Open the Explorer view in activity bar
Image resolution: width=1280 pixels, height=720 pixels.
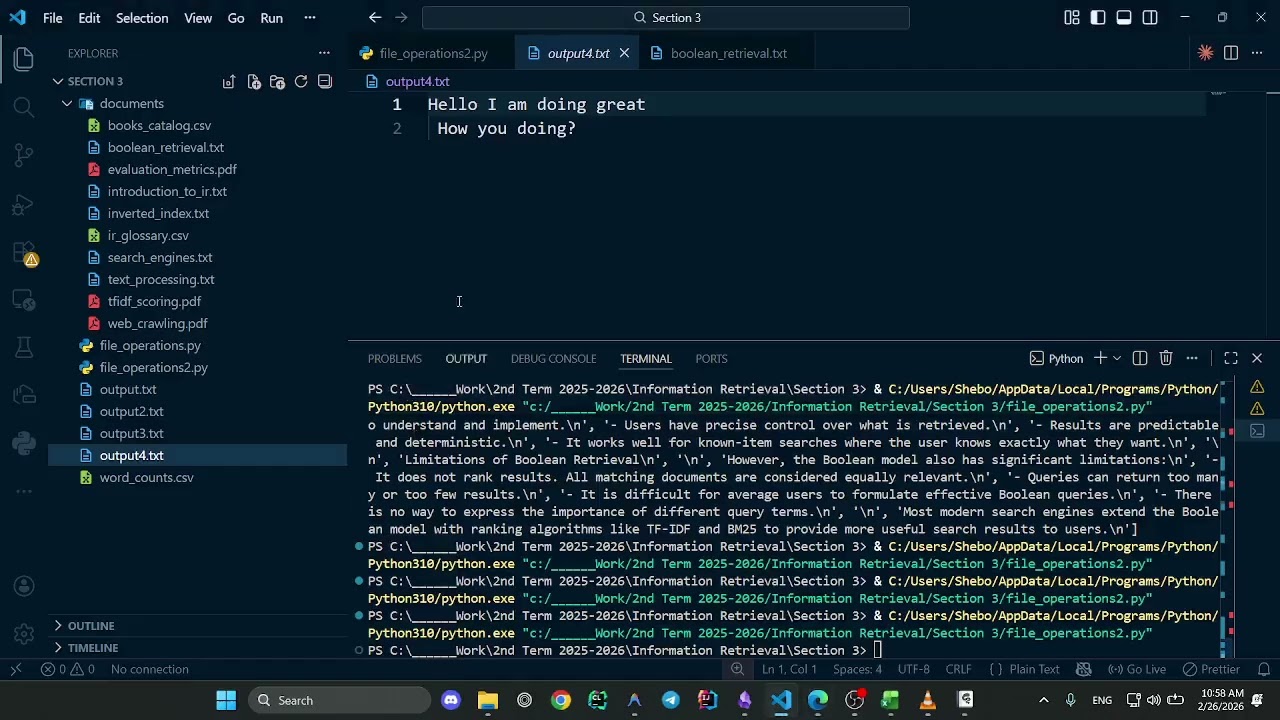[x=24, y=58]
